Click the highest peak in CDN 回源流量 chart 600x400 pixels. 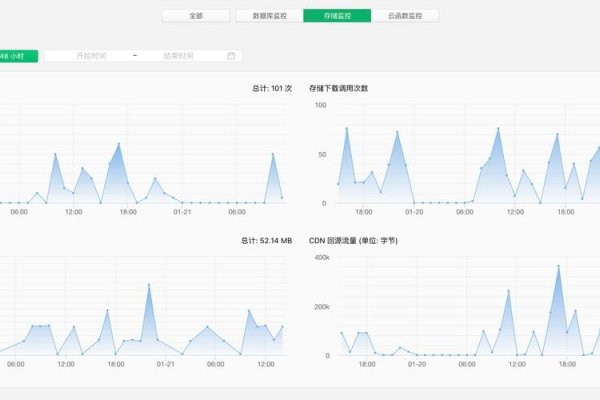tap(558, 266)
